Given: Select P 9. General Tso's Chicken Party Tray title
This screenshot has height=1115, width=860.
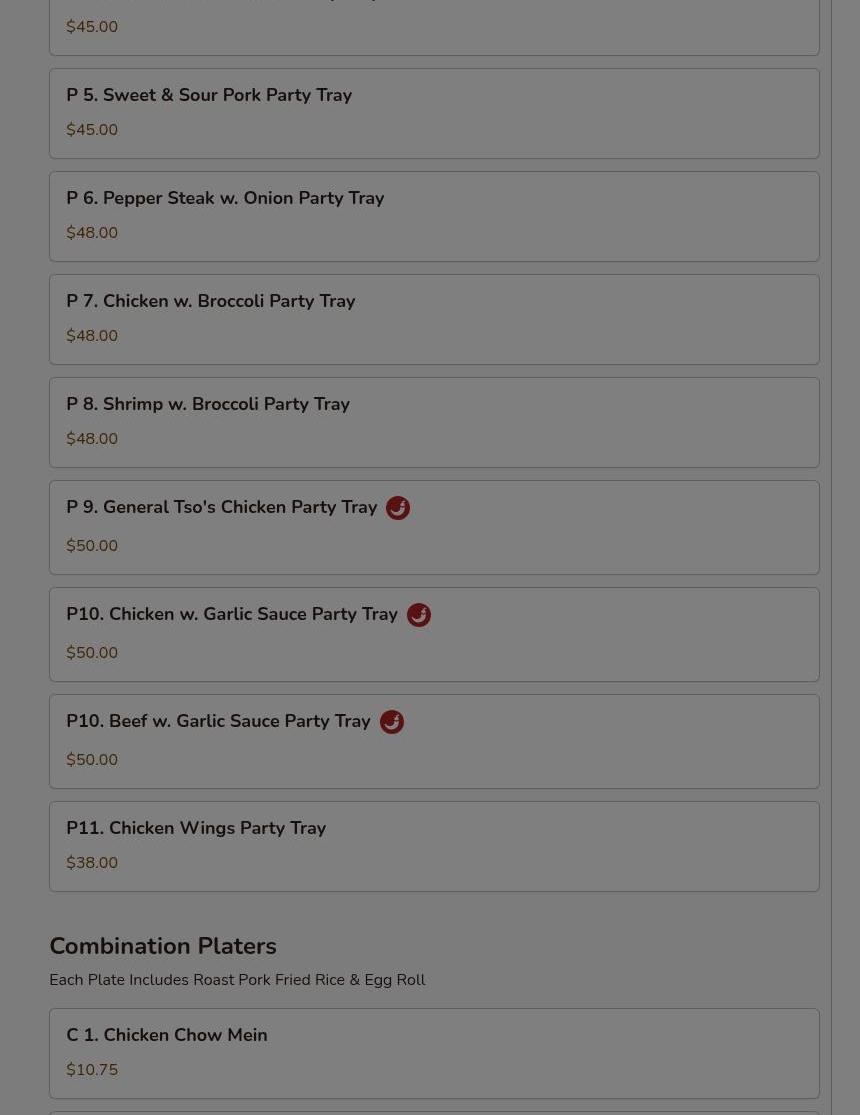Looking at the screenshot, I should coord(221,507).
